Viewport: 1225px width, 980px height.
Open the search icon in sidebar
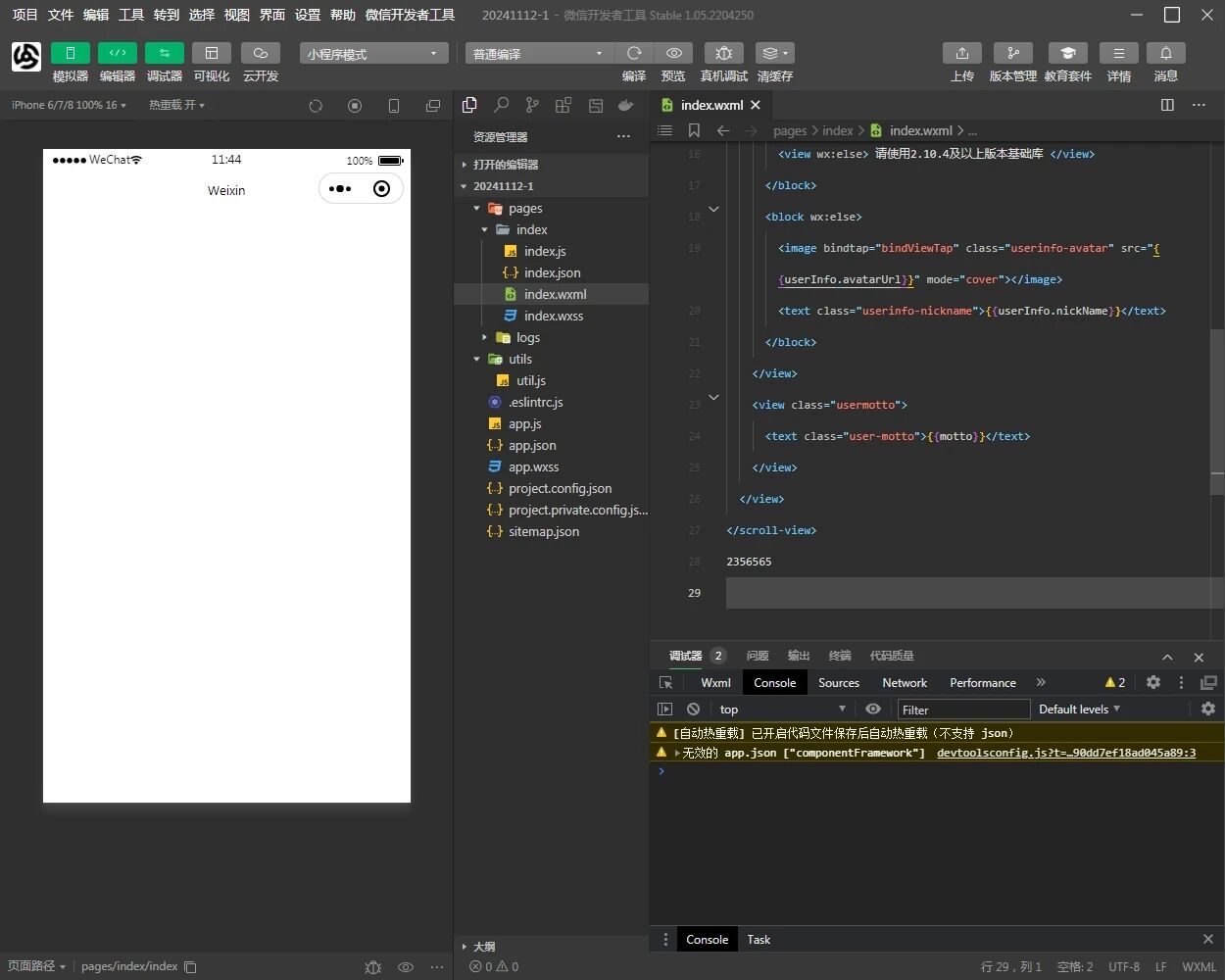[x=501, y=105]
